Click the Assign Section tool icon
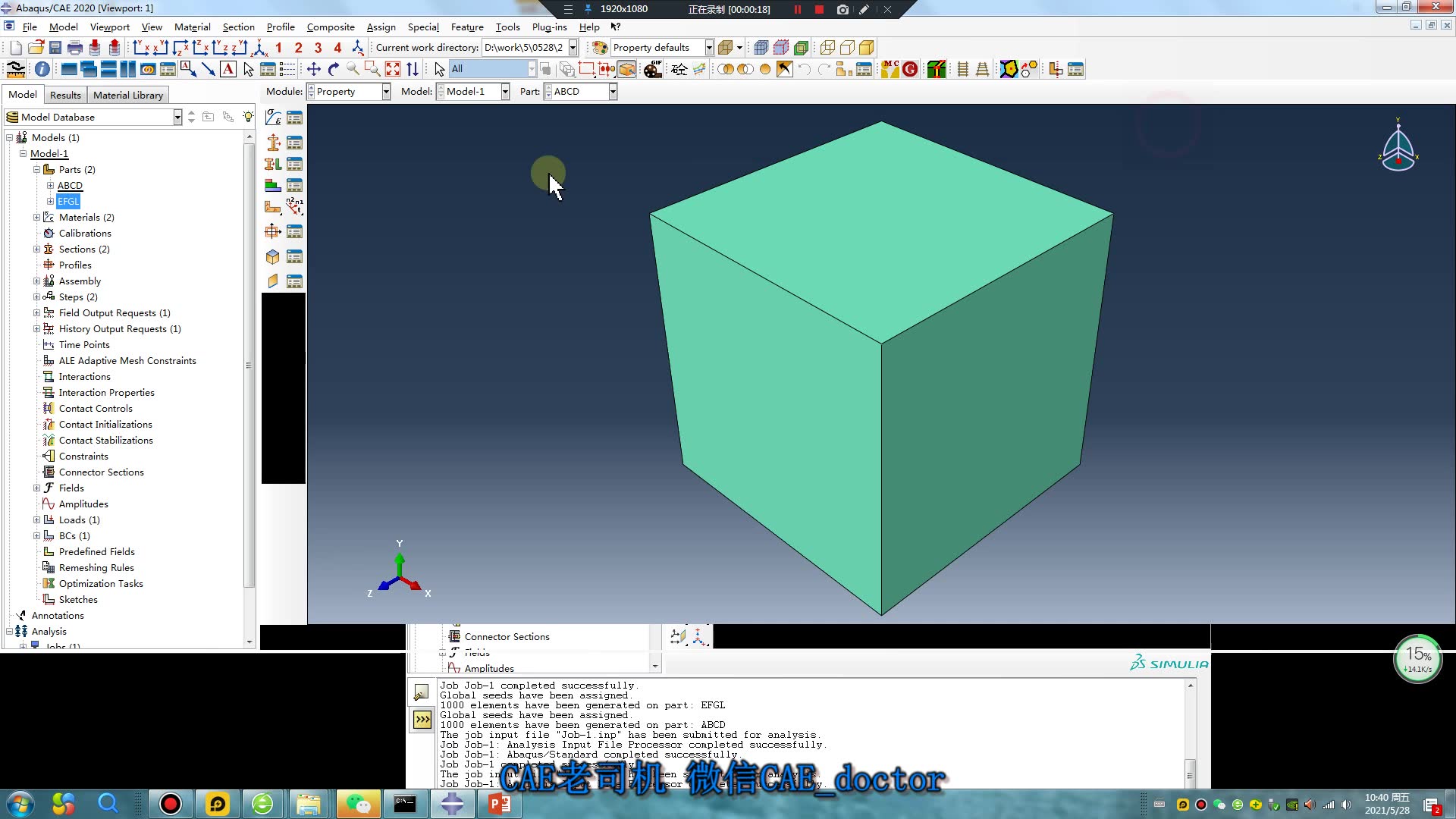Image resolution: width=1456 pixels, height=819 pixels. point(273,164)
